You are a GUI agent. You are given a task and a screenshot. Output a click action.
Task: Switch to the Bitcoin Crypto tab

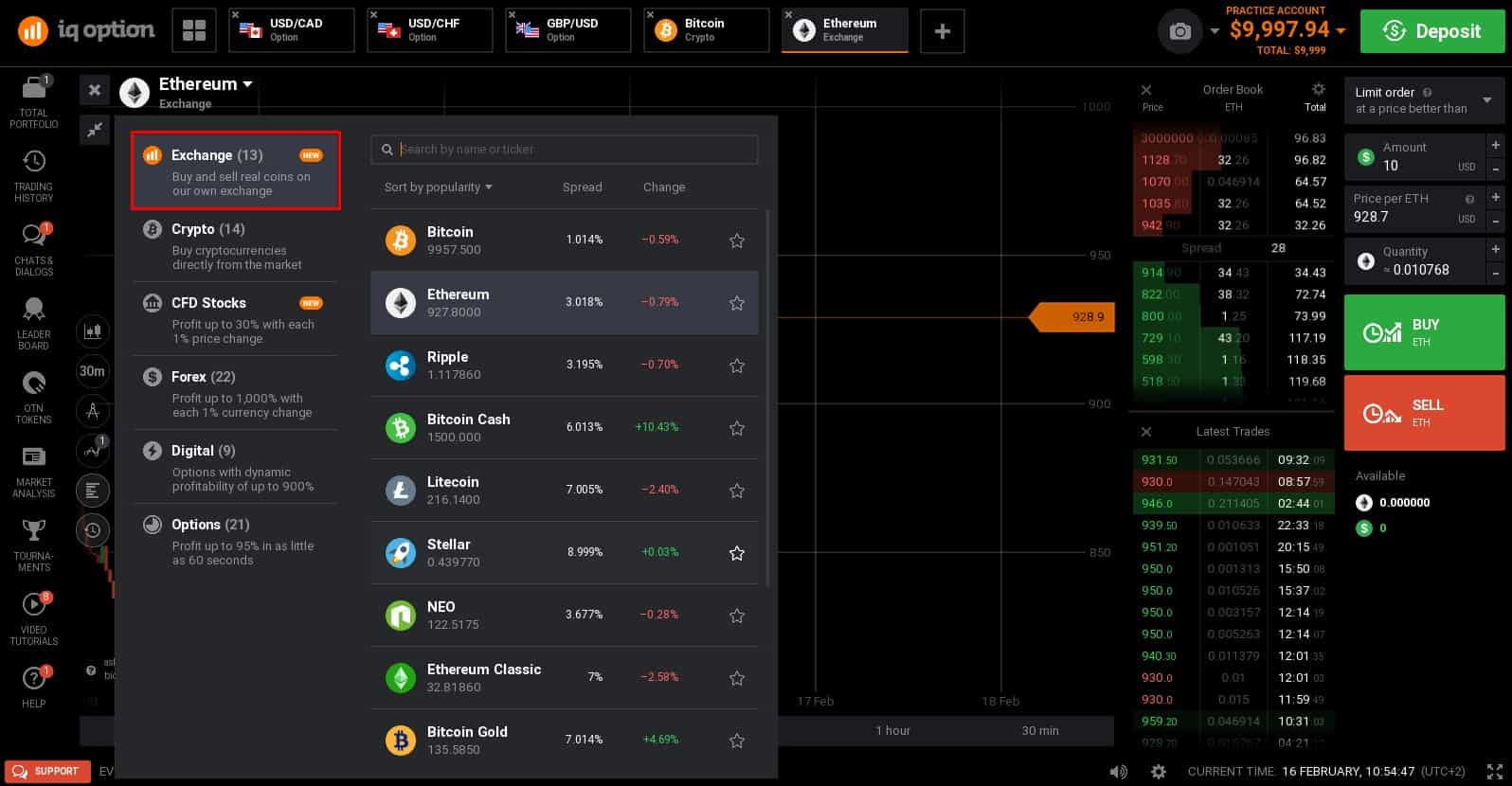(x=707, y=30)
